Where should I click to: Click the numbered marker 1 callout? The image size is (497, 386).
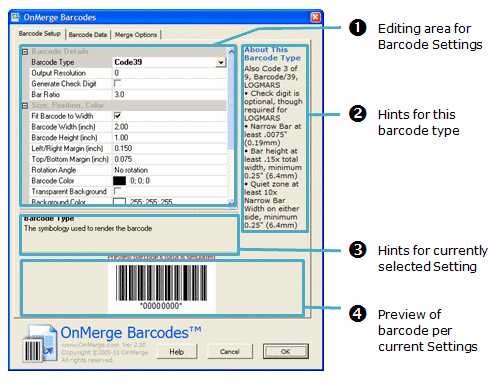[x=357, y=28]
